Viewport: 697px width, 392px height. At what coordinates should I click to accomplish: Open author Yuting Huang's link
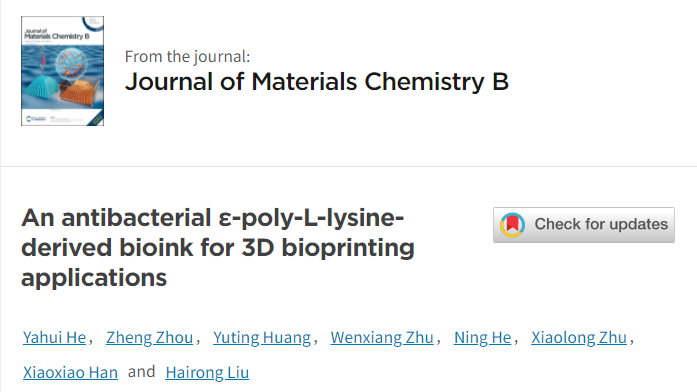click(262, 338)
